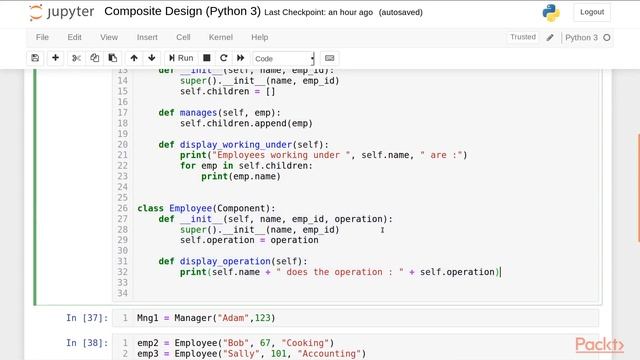This screenshot has height=360, width=640.
Task: Open the File menu
Action: [42, 37]
